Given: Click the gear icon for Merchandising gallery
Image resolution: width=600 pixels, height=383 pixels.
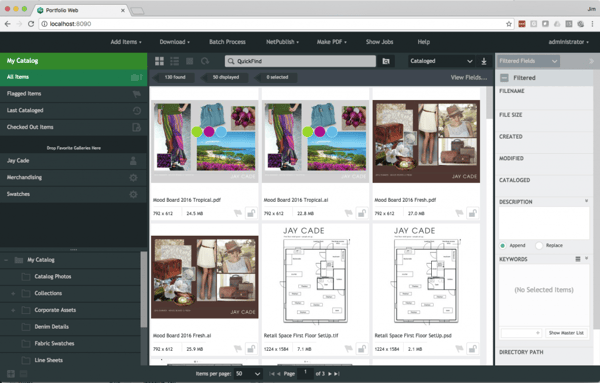Looking at the screenshot, I should (x=133, y=178).
